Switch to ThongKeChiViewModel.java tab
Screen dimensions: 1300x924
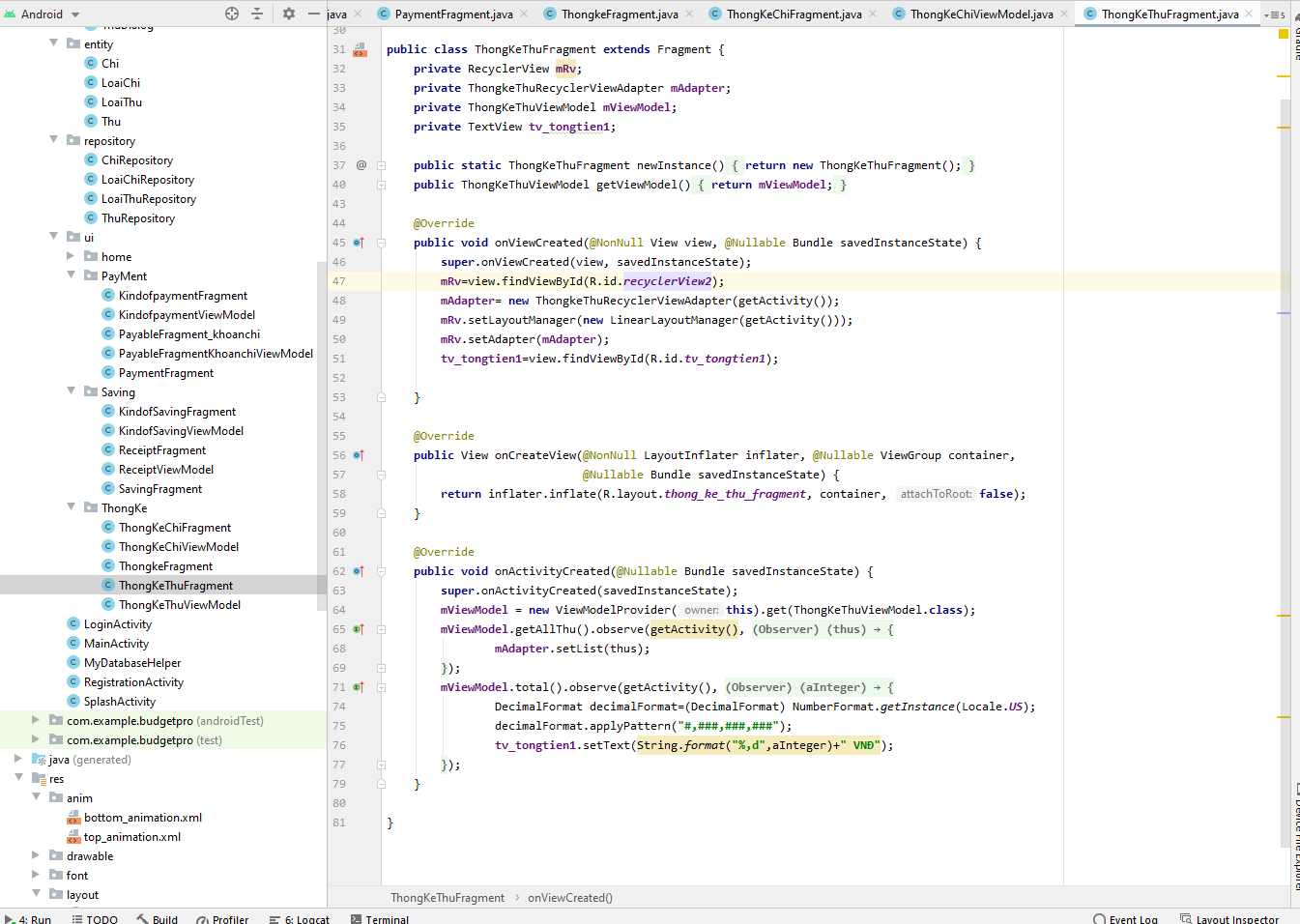(x=981, y=14)
